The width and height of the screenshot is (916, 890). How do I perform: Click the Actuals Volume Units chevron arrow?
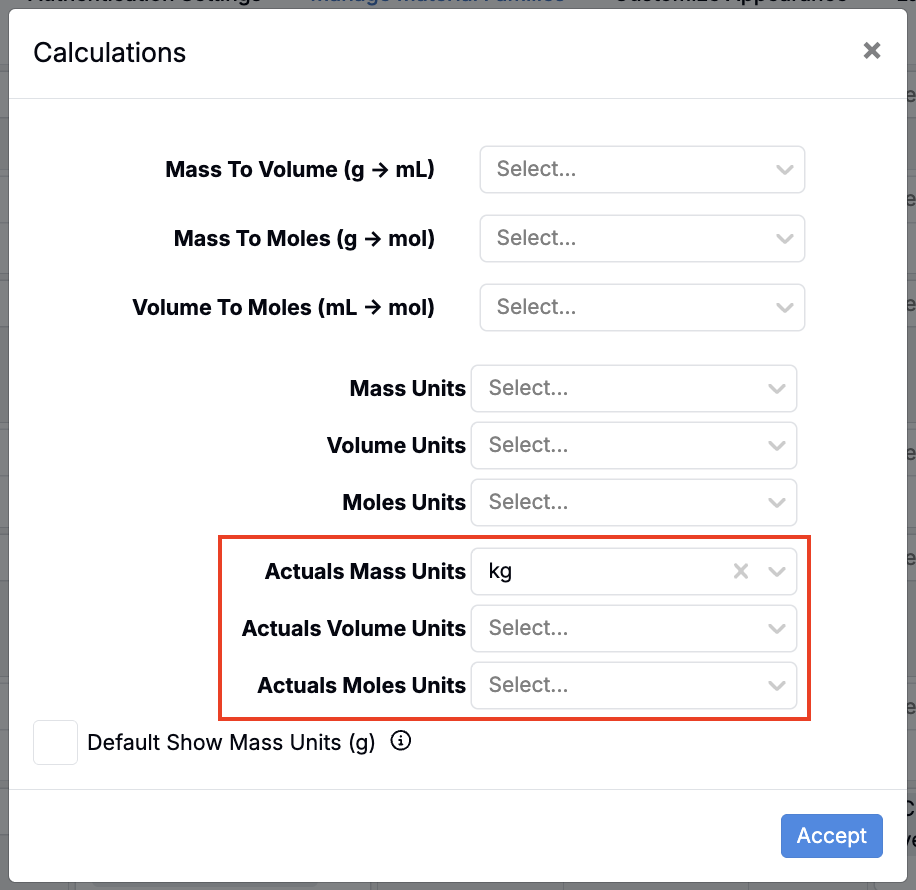(x=776, y=629)
